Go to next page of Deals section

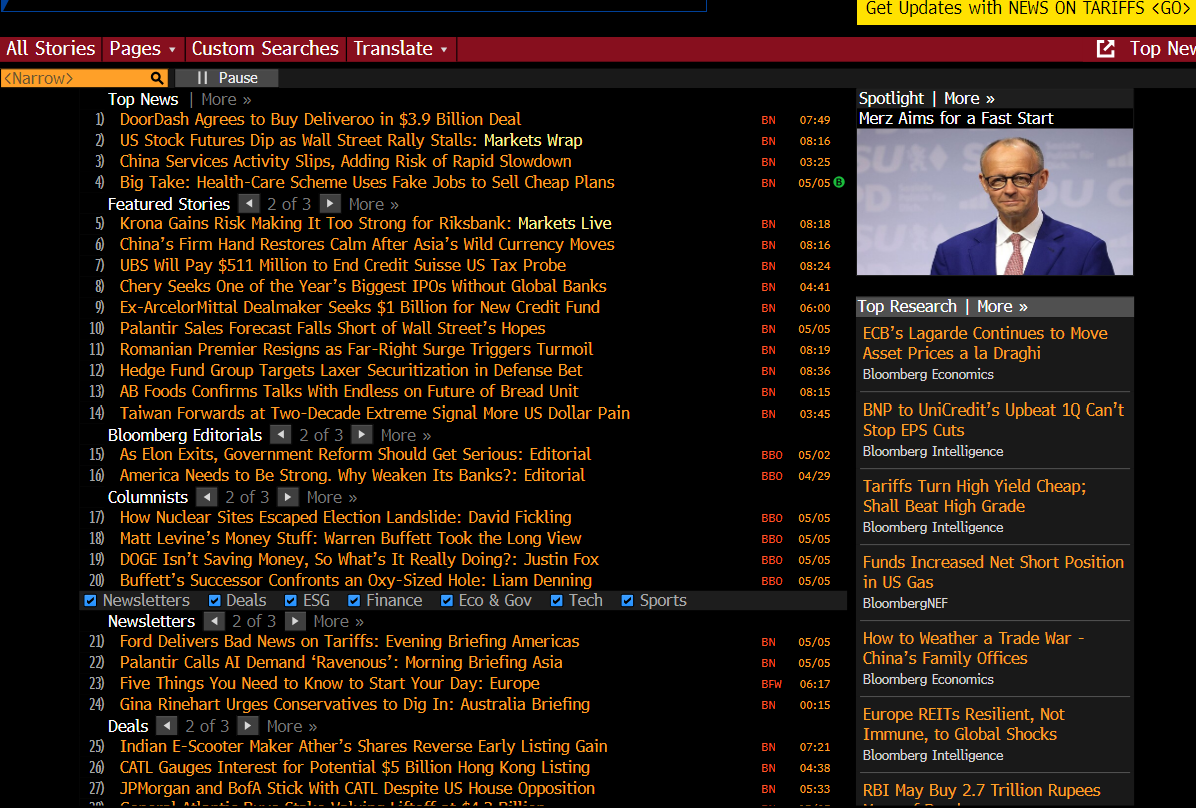[248, 726]
